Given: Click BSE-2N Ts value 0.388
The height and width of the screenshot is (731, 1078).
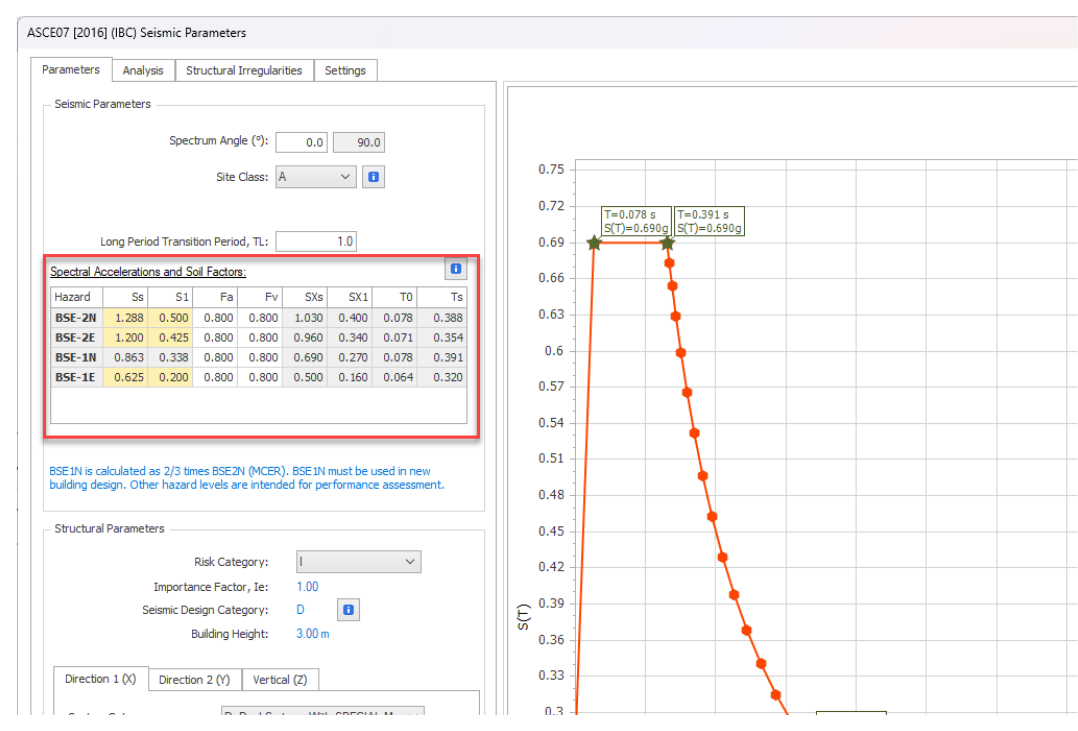Looking at the screenshot, I should coord(442,318).
